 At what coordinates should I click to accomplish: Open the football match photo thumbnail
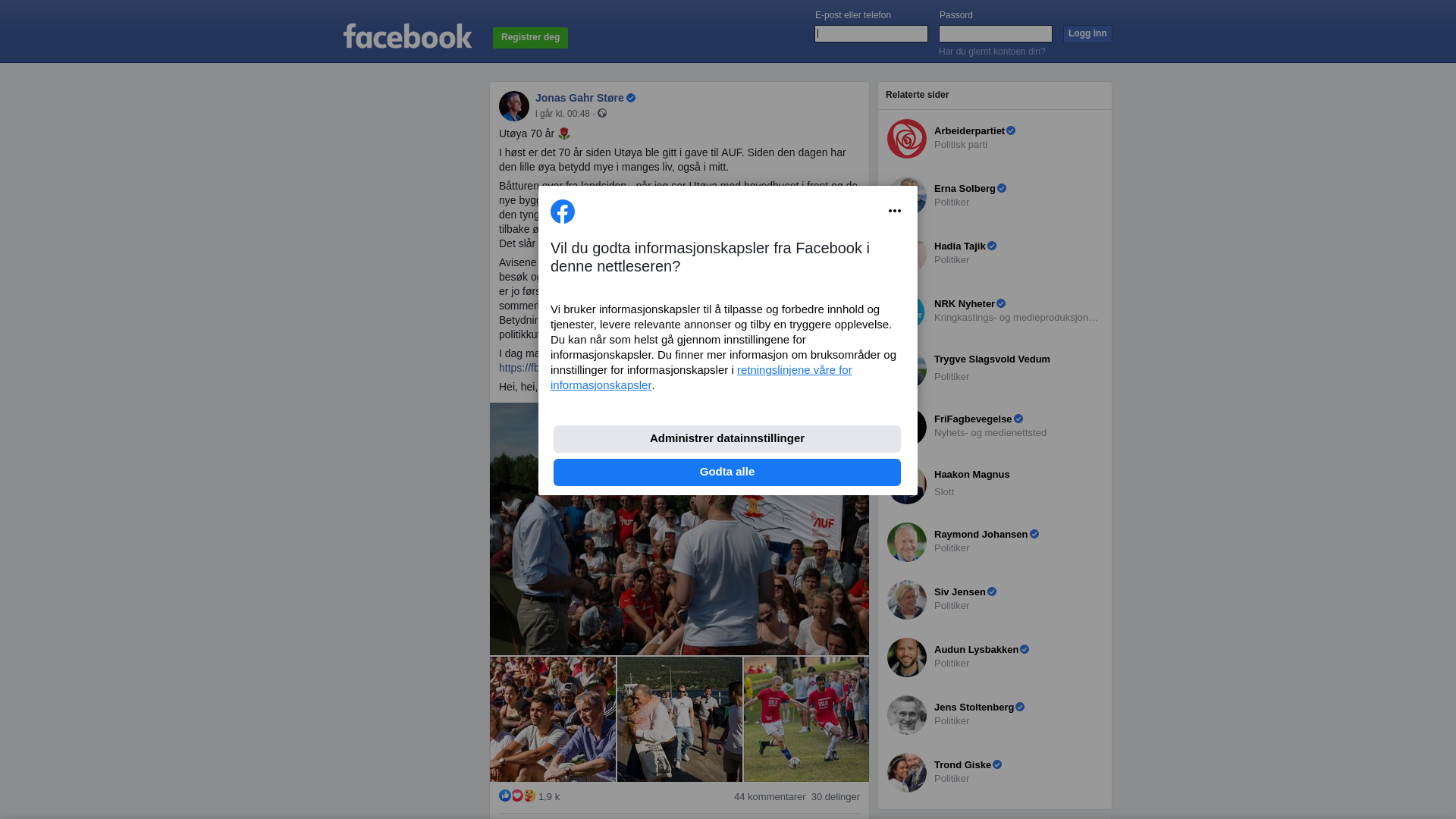click(807, 720)
